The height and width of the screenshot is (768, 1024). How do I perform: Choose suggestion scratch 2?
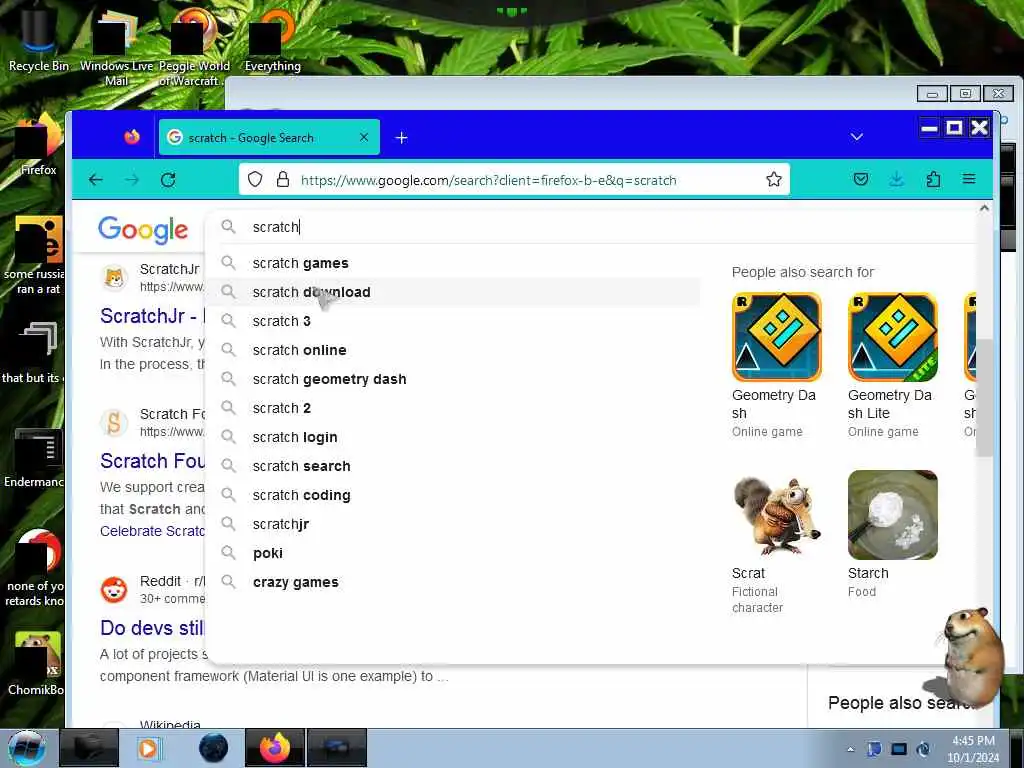(x=453, y=408)
